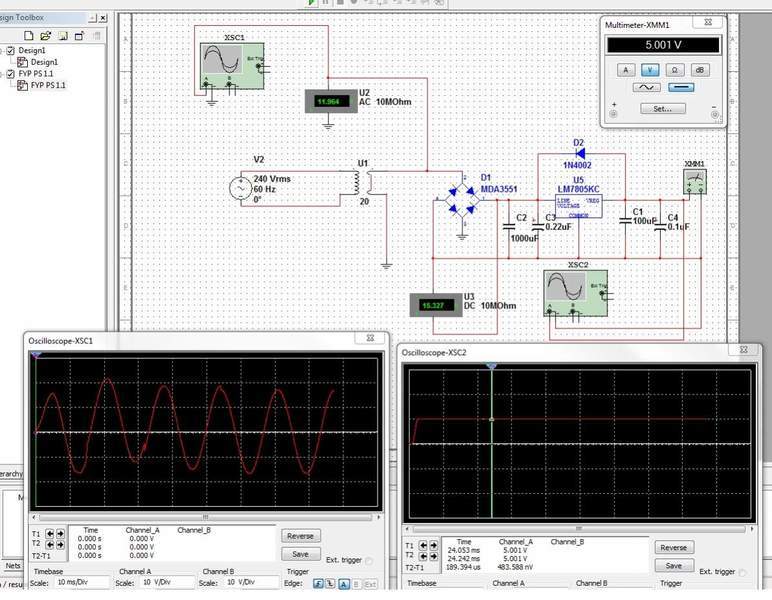Click Set... button on the multimeter
772x600 pixels.
[x=662, y=108]
